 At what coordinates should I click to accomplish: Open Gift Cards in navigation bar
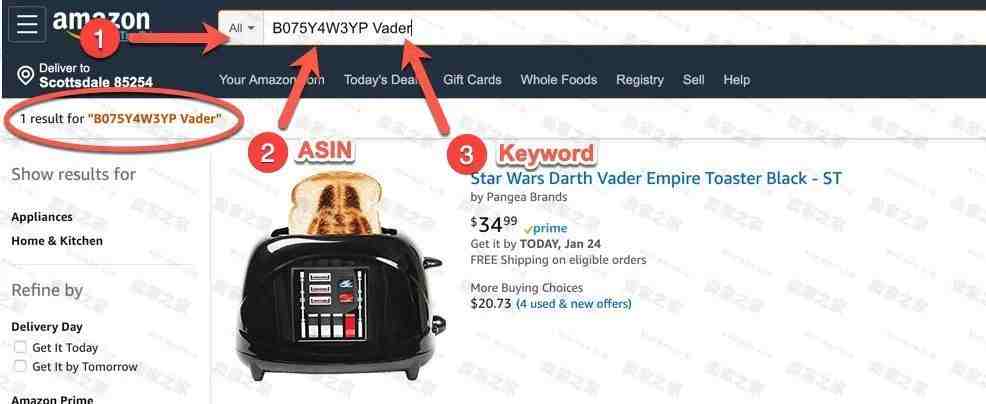(472, 80)
